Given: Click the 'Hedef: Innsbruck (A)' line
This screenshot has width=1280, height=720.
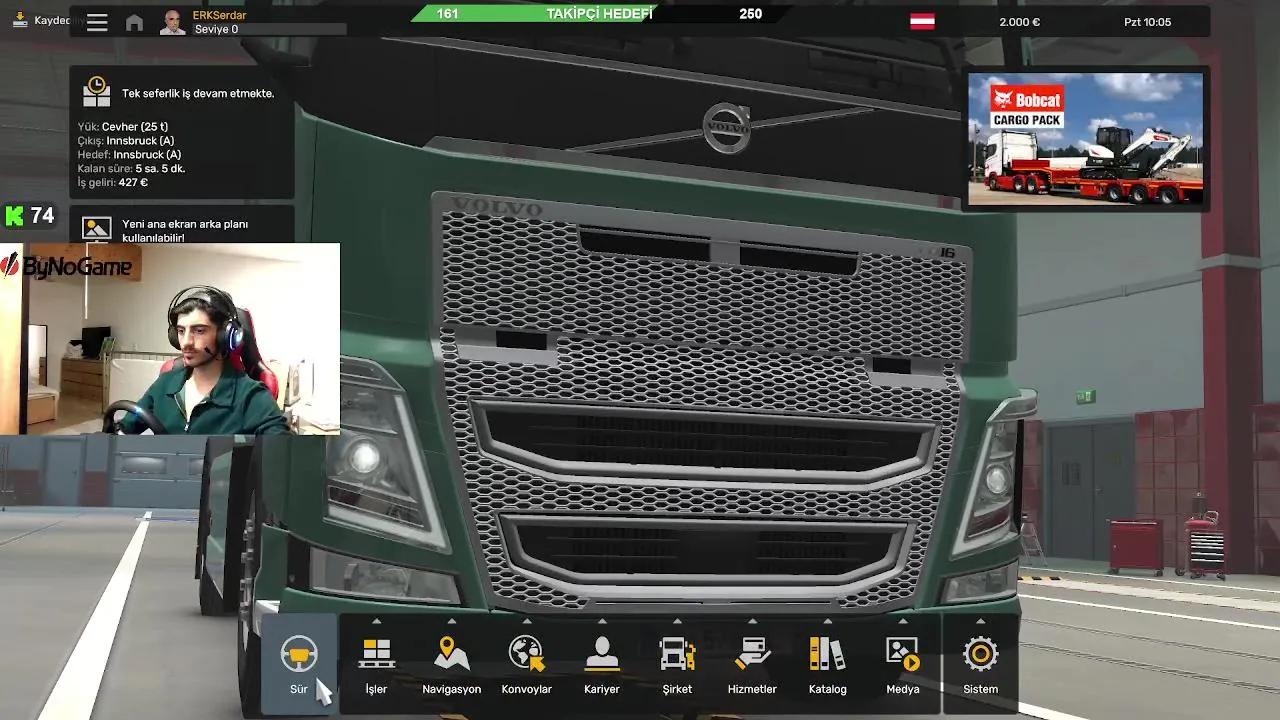Looking at the screenshot, I should click(130, 155).
